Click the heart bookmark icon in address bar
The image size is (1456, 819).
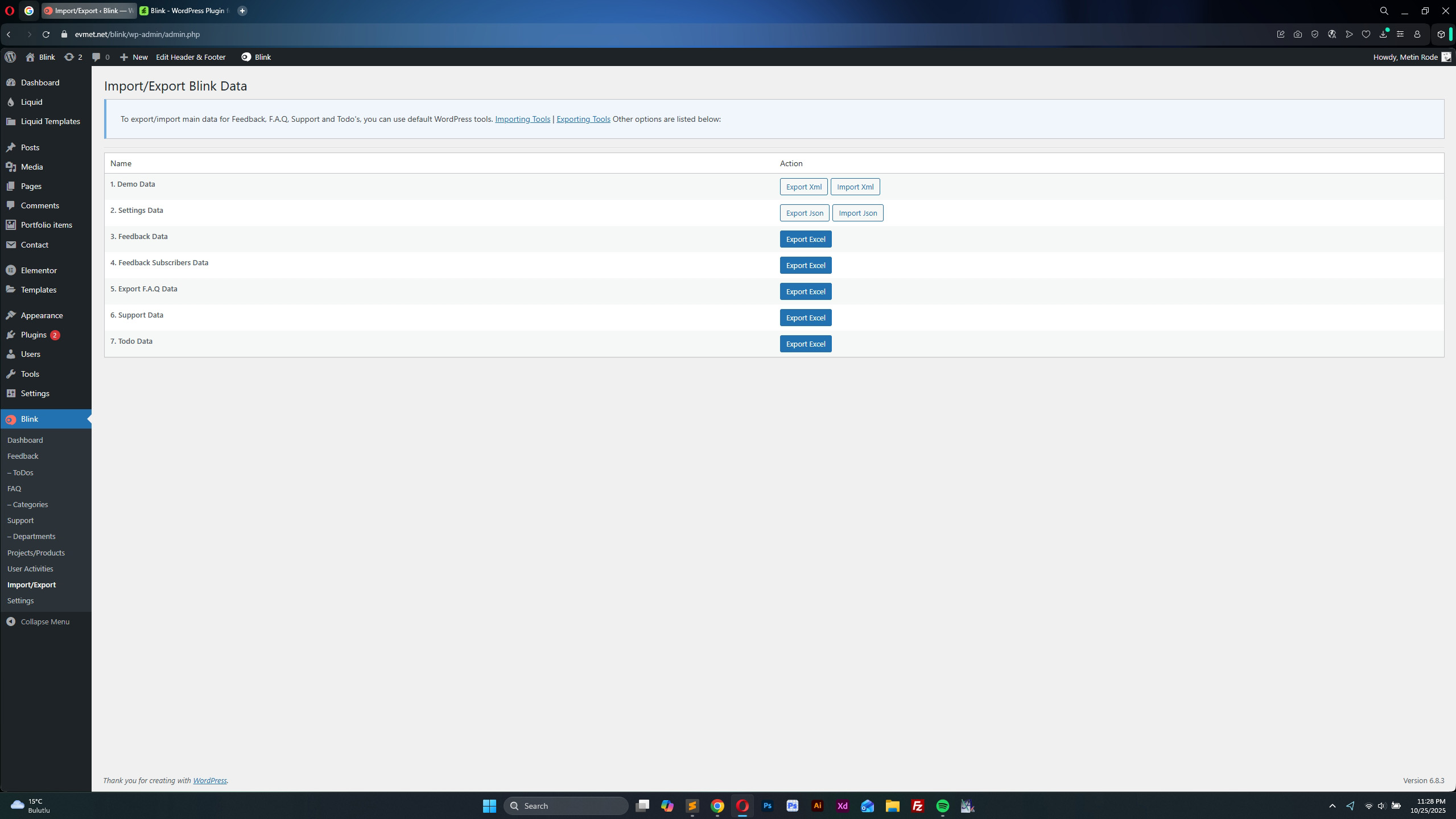pyautogui.click(x=1366, y=34)
